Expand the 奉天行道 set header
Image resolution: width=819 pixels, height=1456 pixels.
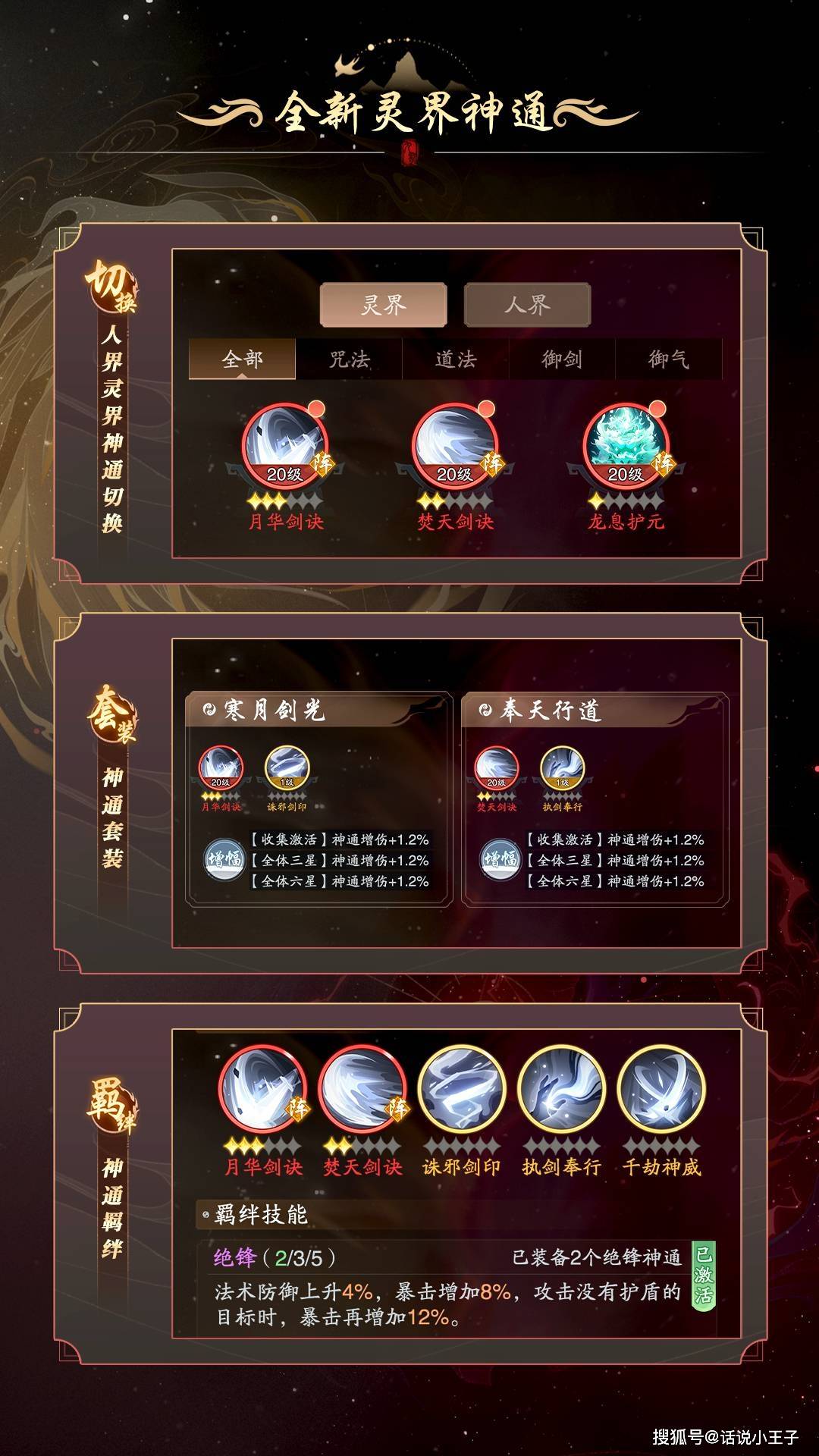594,710
